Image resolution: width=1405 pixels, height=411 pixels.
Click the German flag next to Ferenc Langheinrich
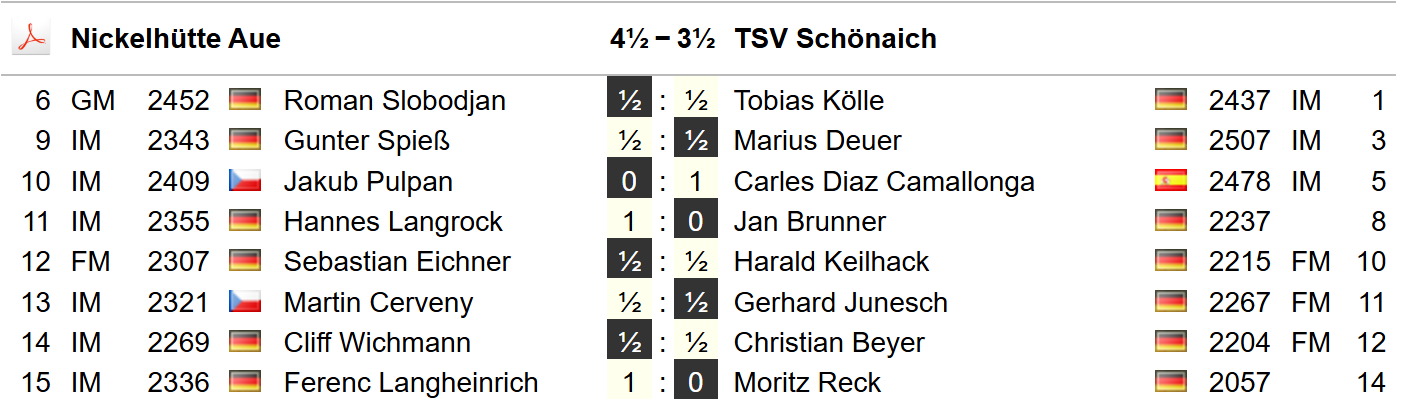click(x=245, y=383)
